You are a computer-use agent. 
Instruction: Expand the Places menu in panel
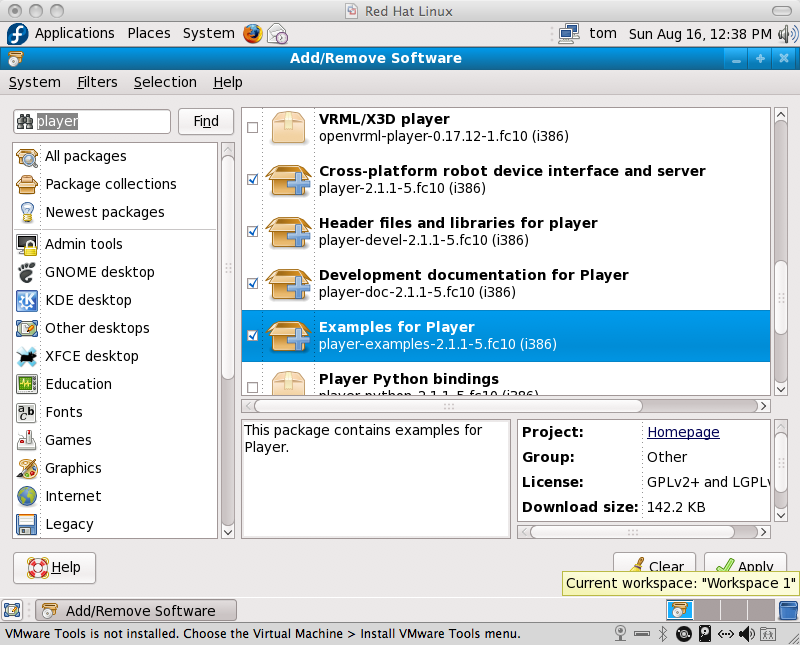point(149,33)
